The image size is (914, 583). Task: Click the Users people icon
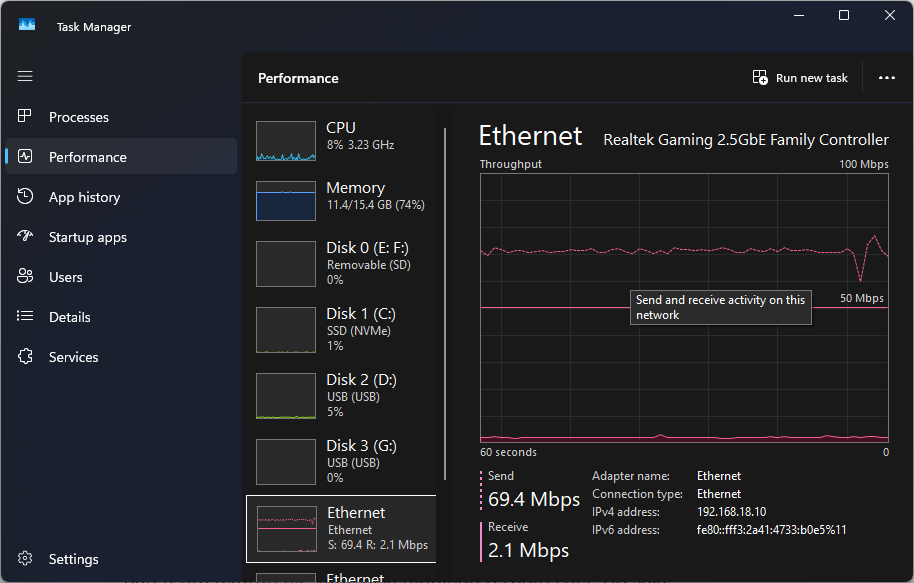26,277
